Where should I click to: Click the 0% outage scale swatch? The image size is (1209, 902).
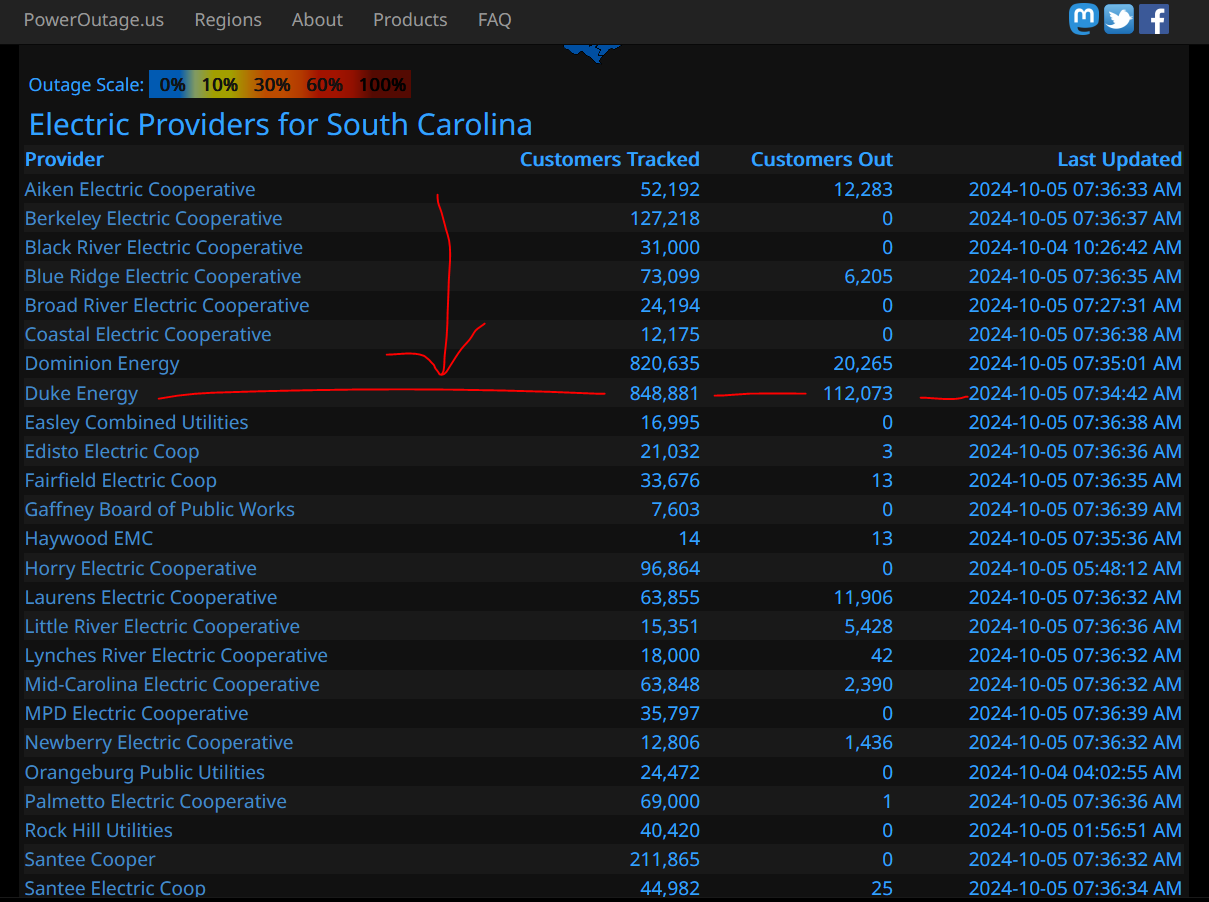(x=172, y=85)
